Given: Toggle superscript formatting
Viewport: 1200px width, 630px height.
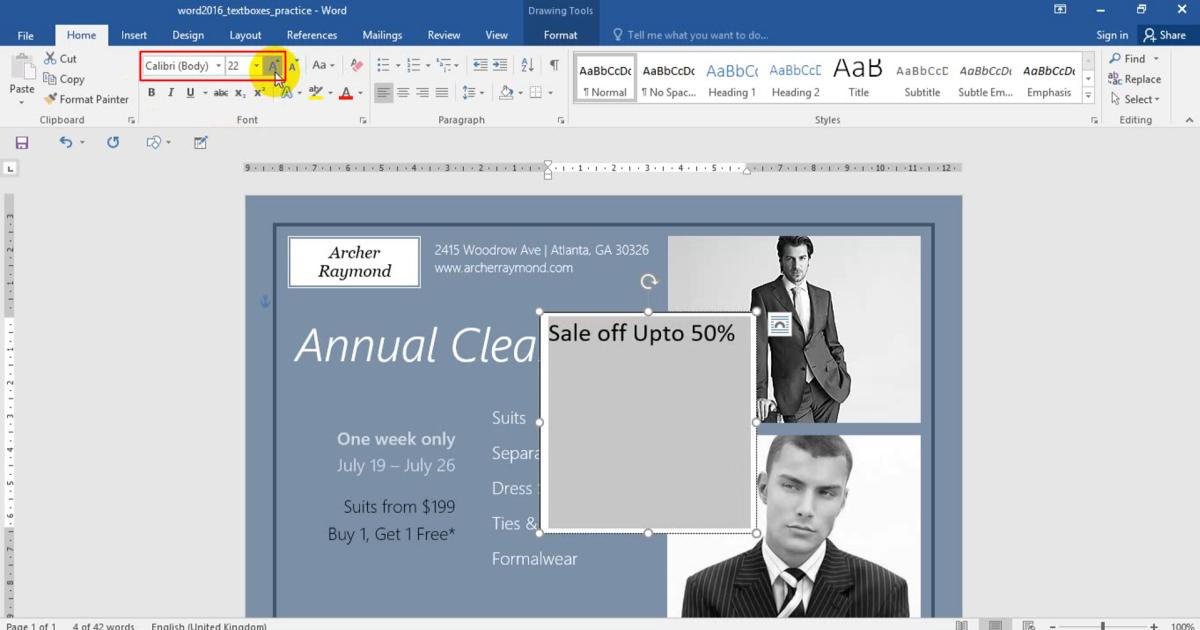Looking at the screenshot, I should [x=259, y=93].
